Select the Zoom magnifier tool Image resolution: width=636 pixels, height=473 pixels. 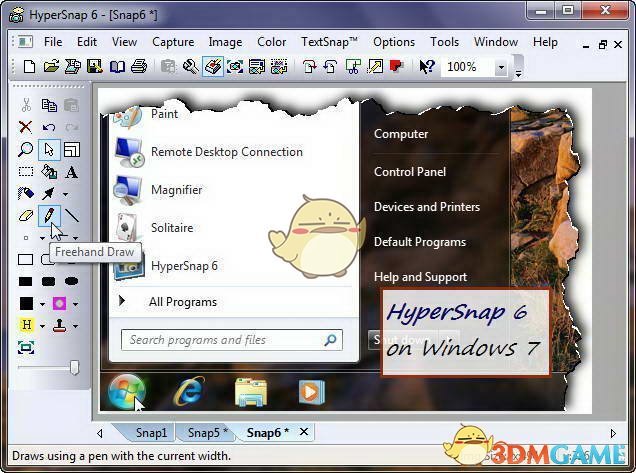(x=26, y=149)
